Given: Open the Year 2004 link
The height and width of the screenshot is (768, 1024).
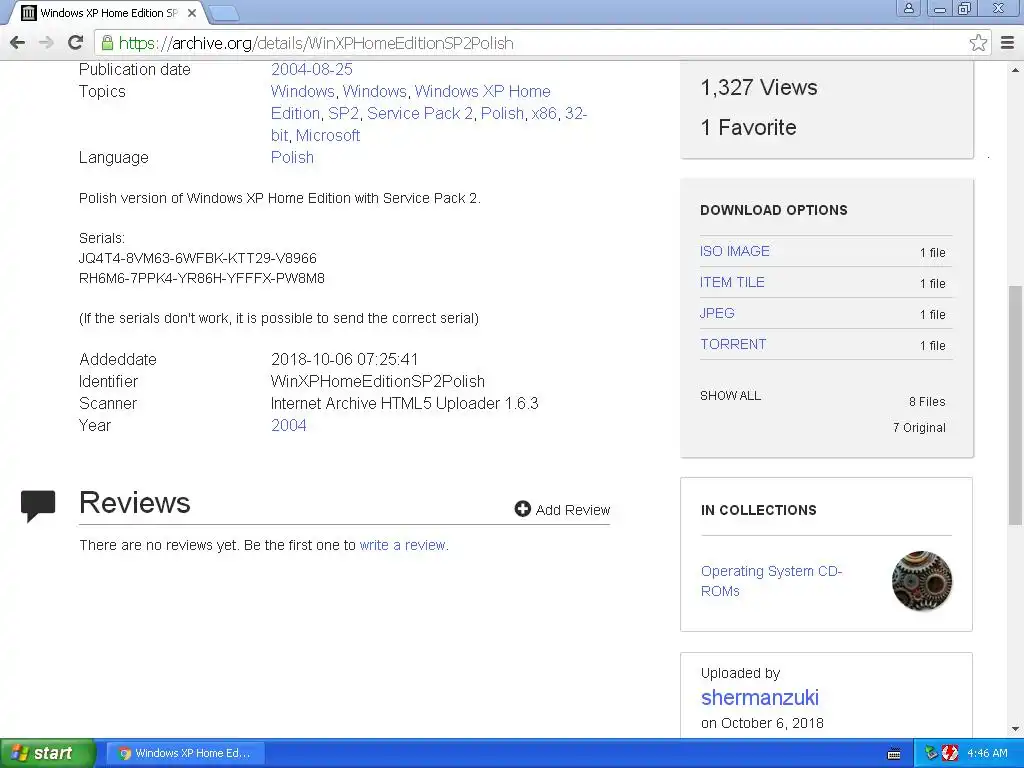Looking at the screenshot, I should coord(289,425).
